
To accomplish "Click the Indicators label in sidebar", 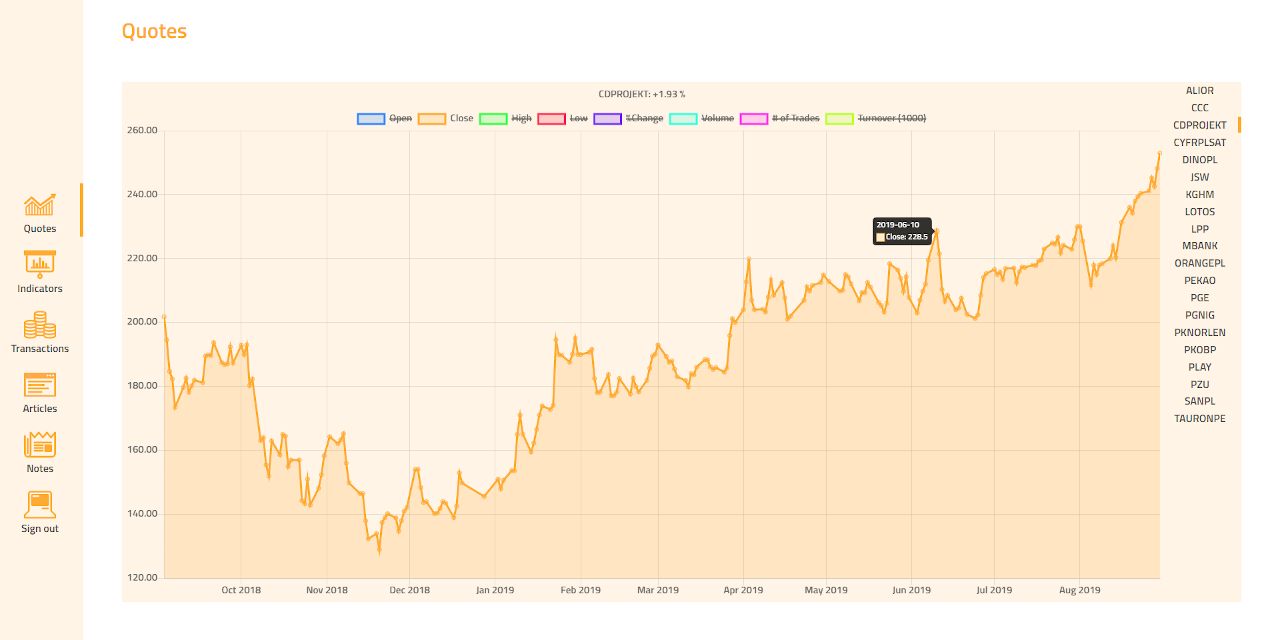I will [x=40, y=289].
